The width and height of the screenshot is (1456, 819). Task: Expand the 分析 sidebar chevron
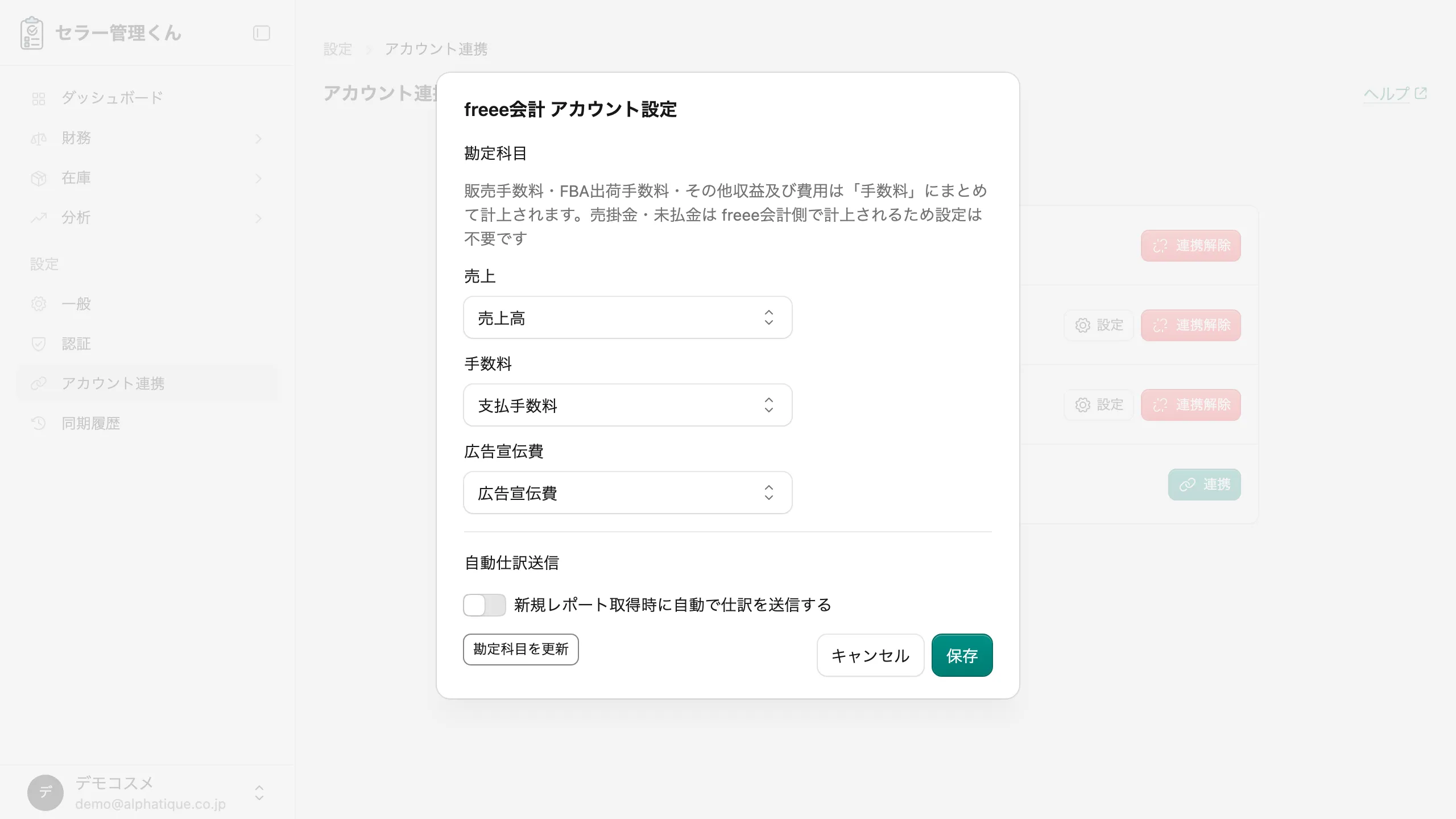pyautogui.click(x=259, y=218)
